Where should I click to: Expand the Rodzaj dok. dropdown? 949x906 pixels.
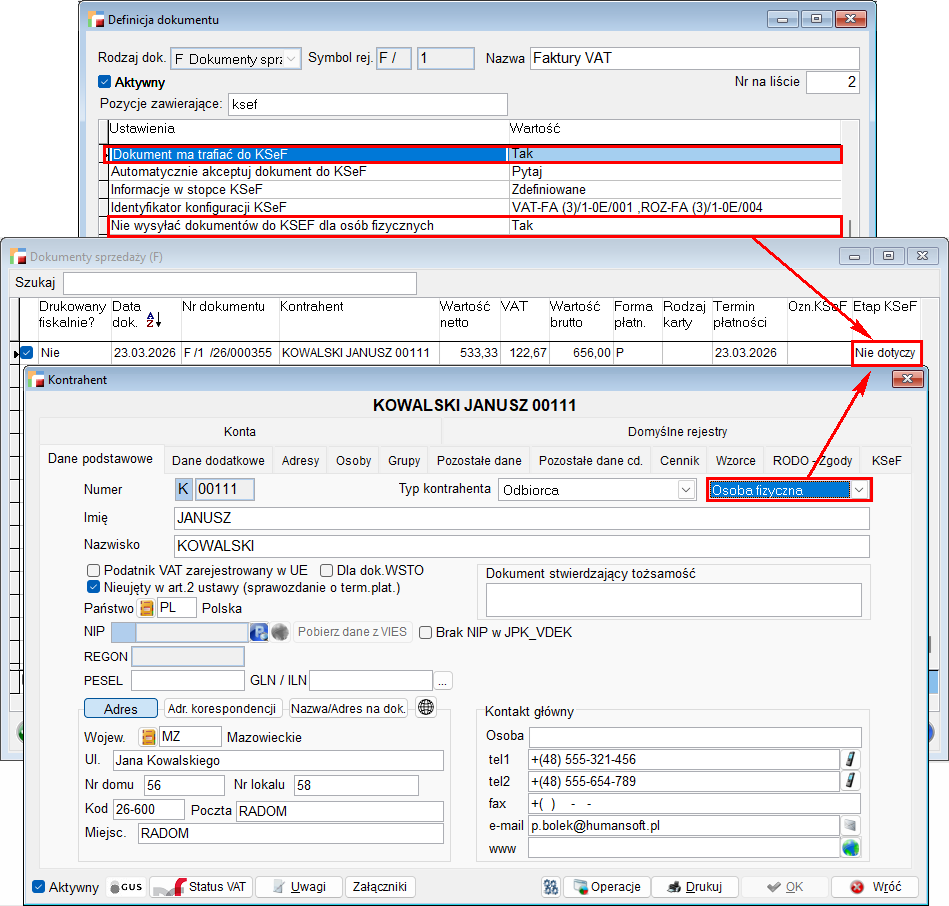click(291, 59)
